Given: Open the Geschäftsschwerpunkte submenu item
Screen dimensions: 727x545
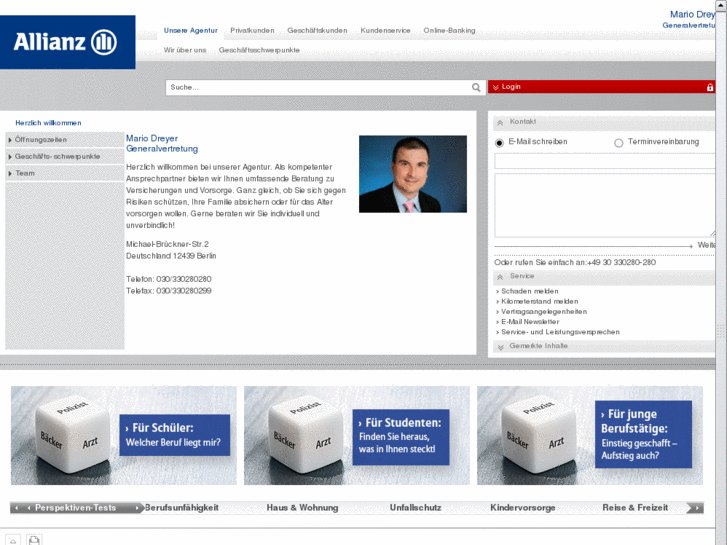Looking at the screenshot, I should tap(259, 50).
